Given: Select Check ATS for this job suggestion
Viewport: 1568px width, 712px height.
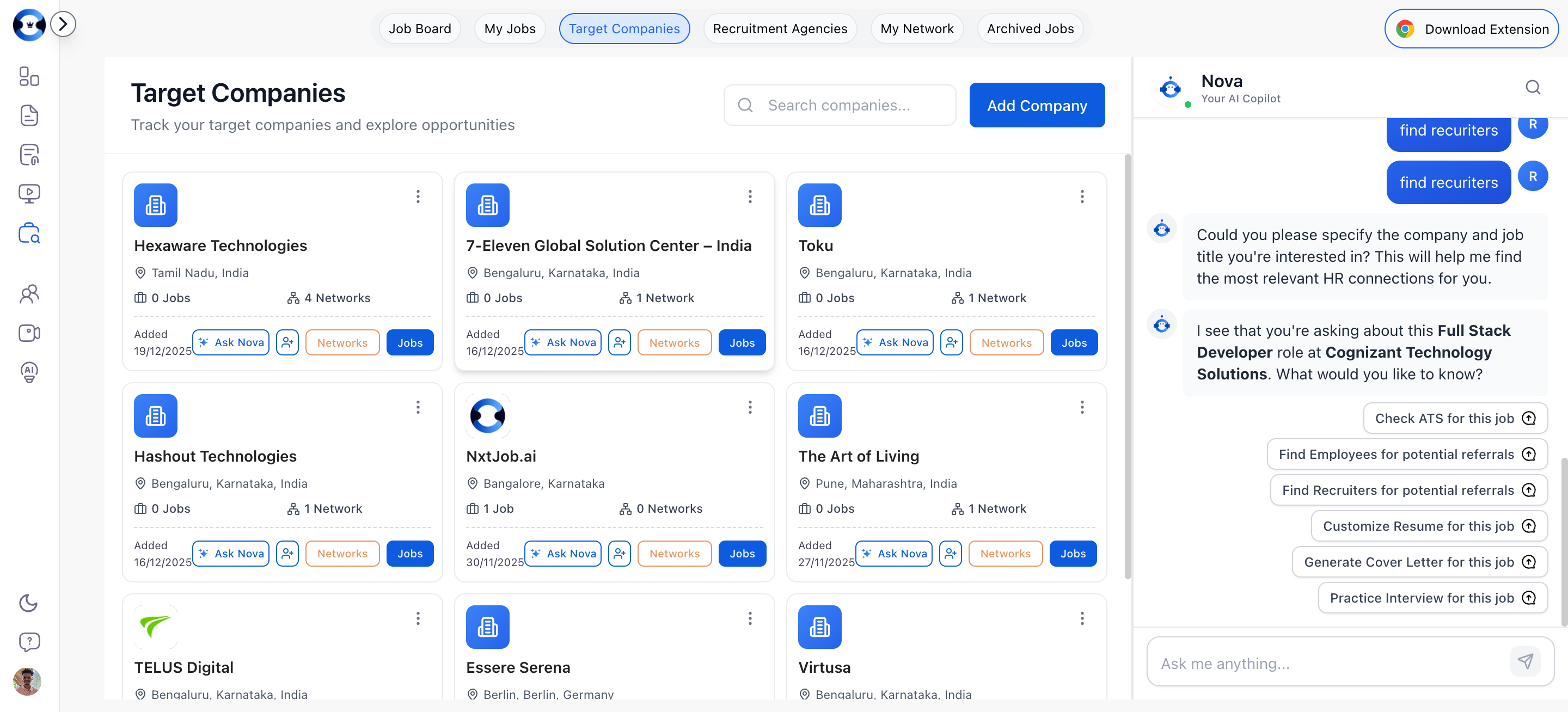Looking at the screenshot, I should pos(1455,418).
